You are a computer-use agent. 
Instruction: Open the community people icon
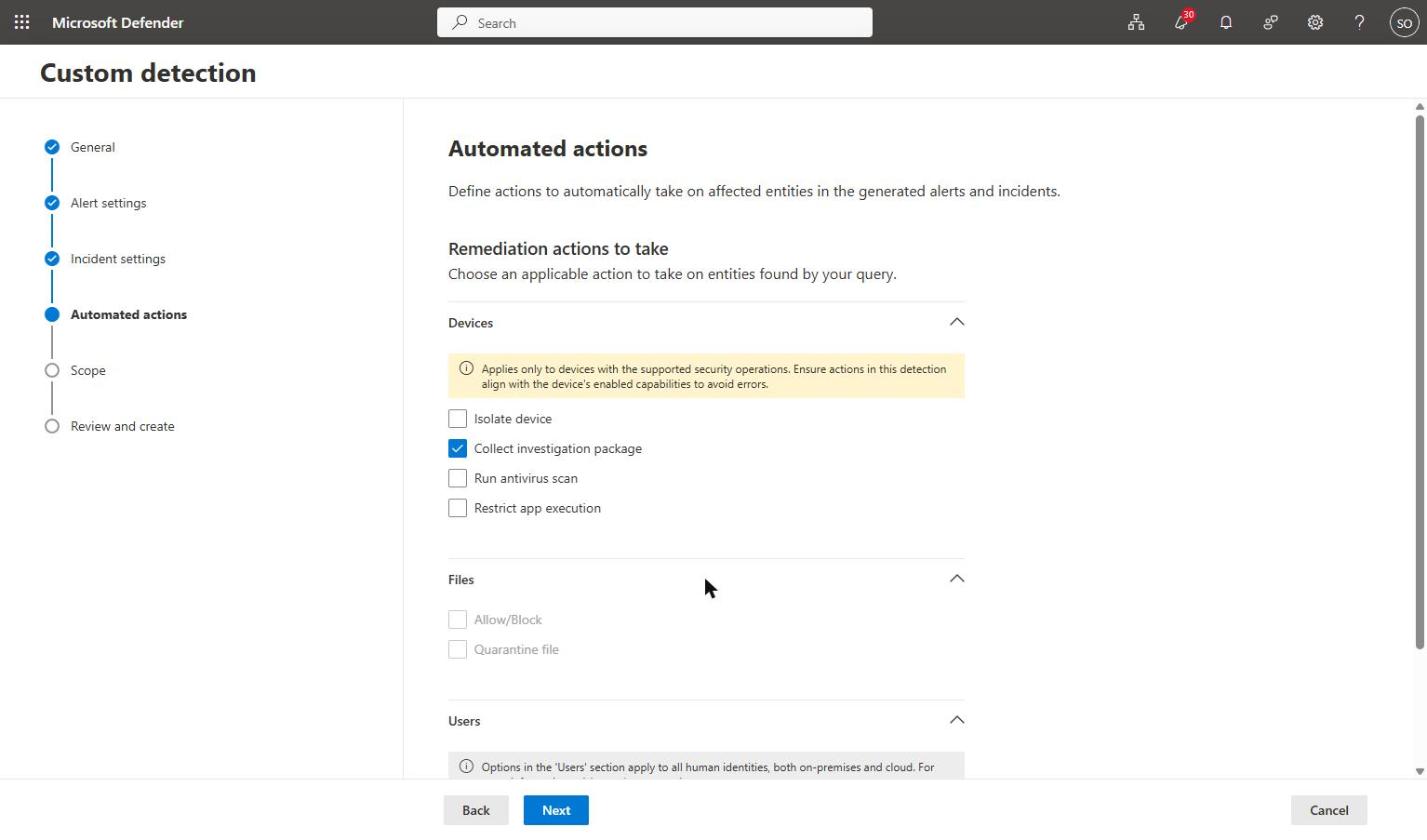(x=1271, y=22)
